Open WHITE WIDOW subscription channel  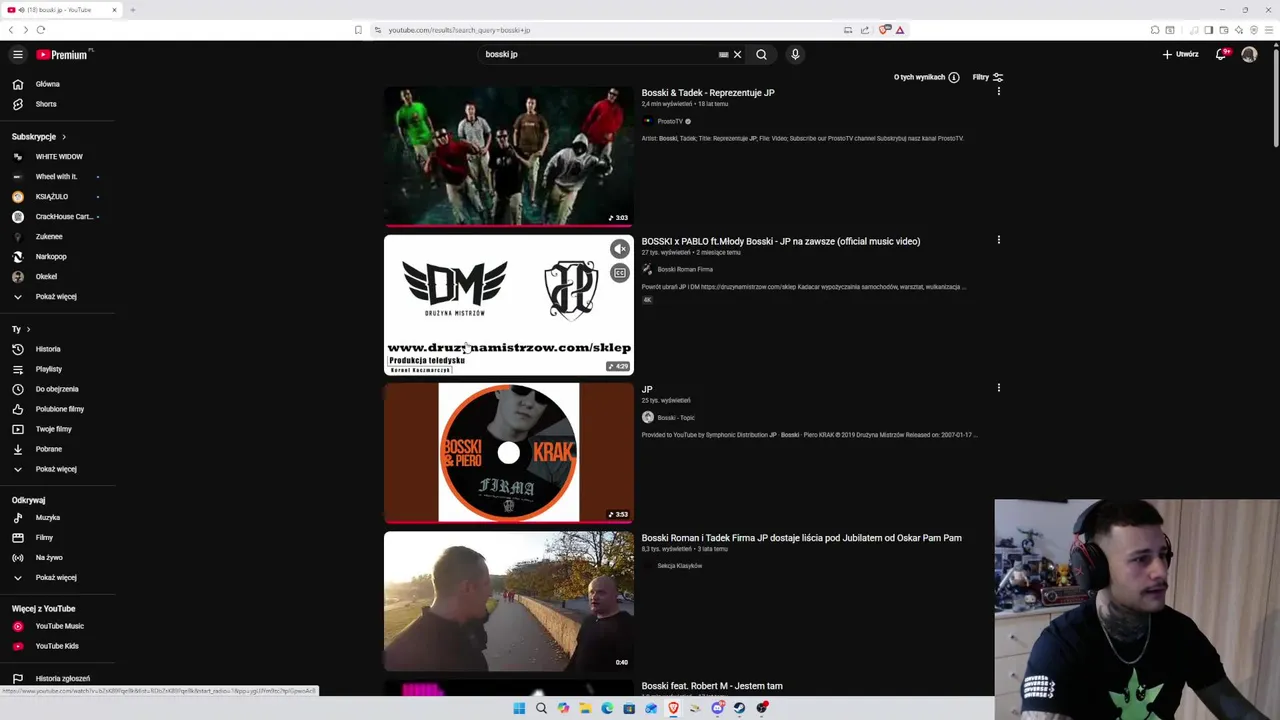[x=57, y=157]
